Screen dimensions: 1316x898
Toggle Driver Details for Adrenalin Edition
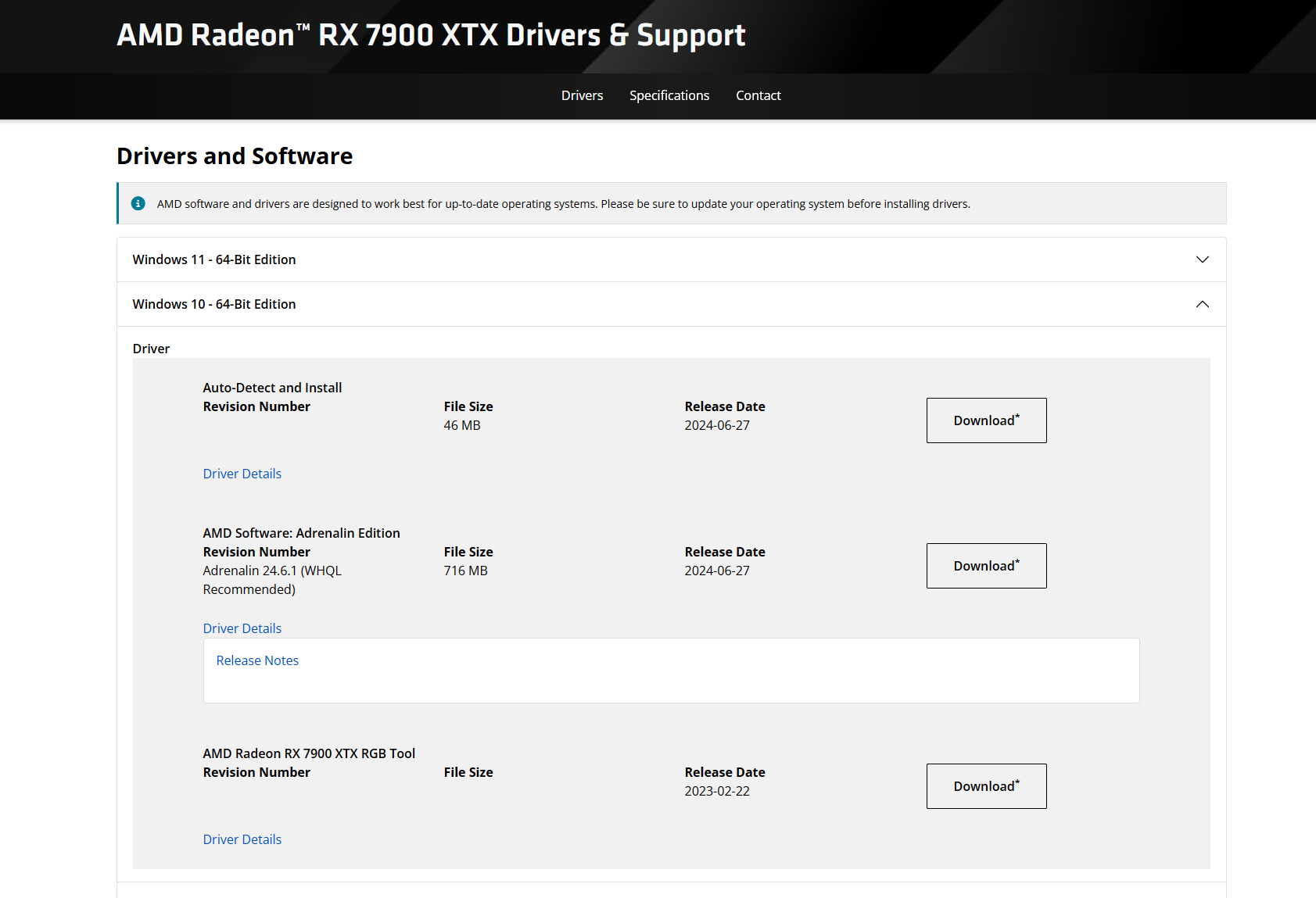pyautogui.click(x=242, y=628)
